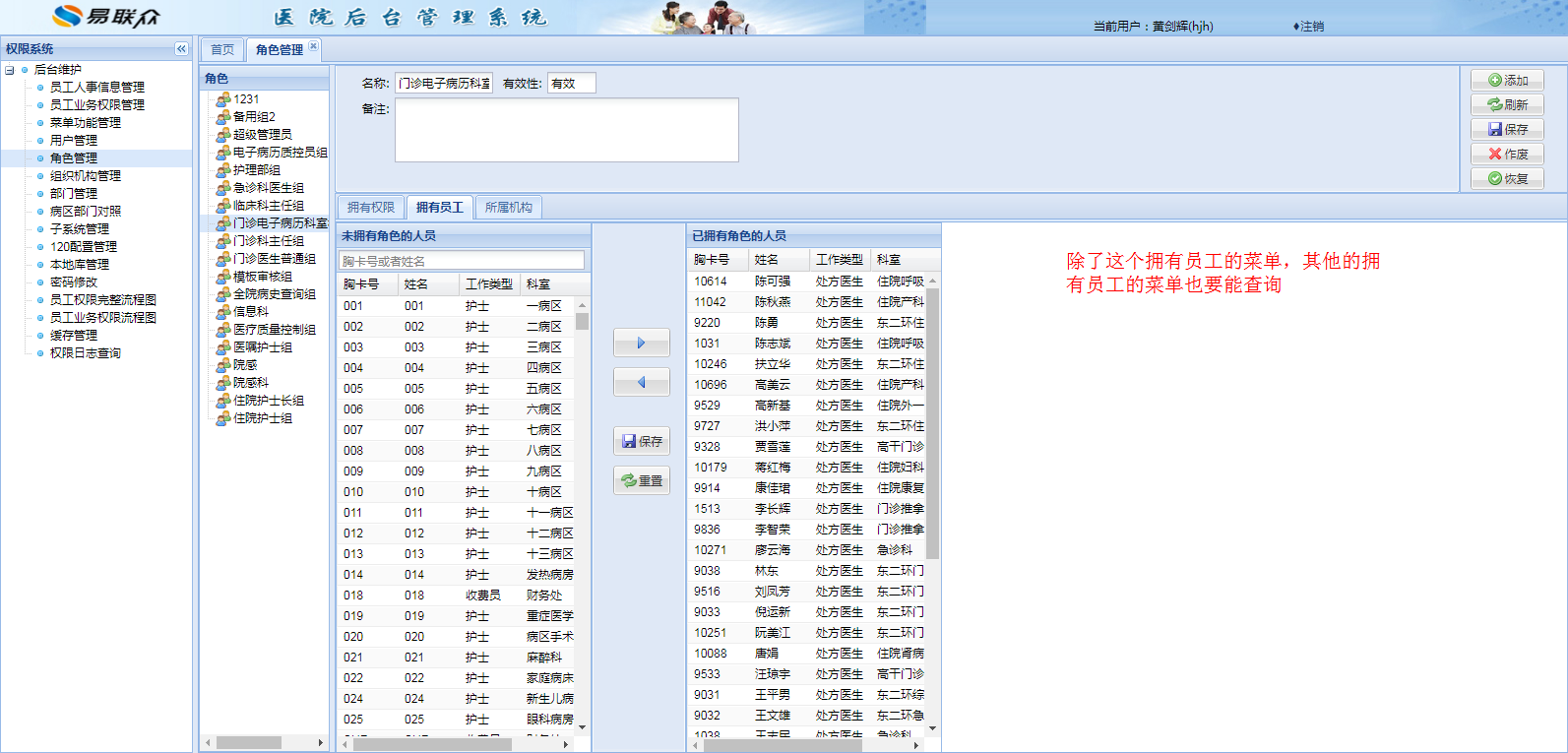
Task: Open the 有效性 dropdown
Action: click(572, 84)
